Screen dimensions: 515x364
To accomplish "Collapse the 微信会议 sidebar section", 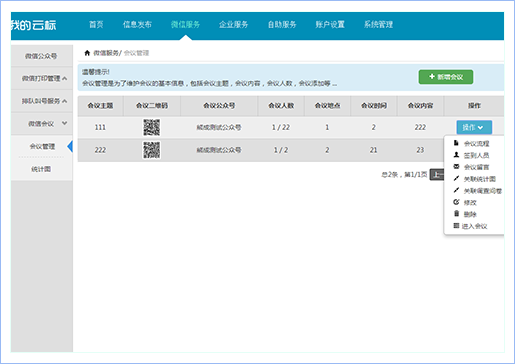I will click(41, 124).
